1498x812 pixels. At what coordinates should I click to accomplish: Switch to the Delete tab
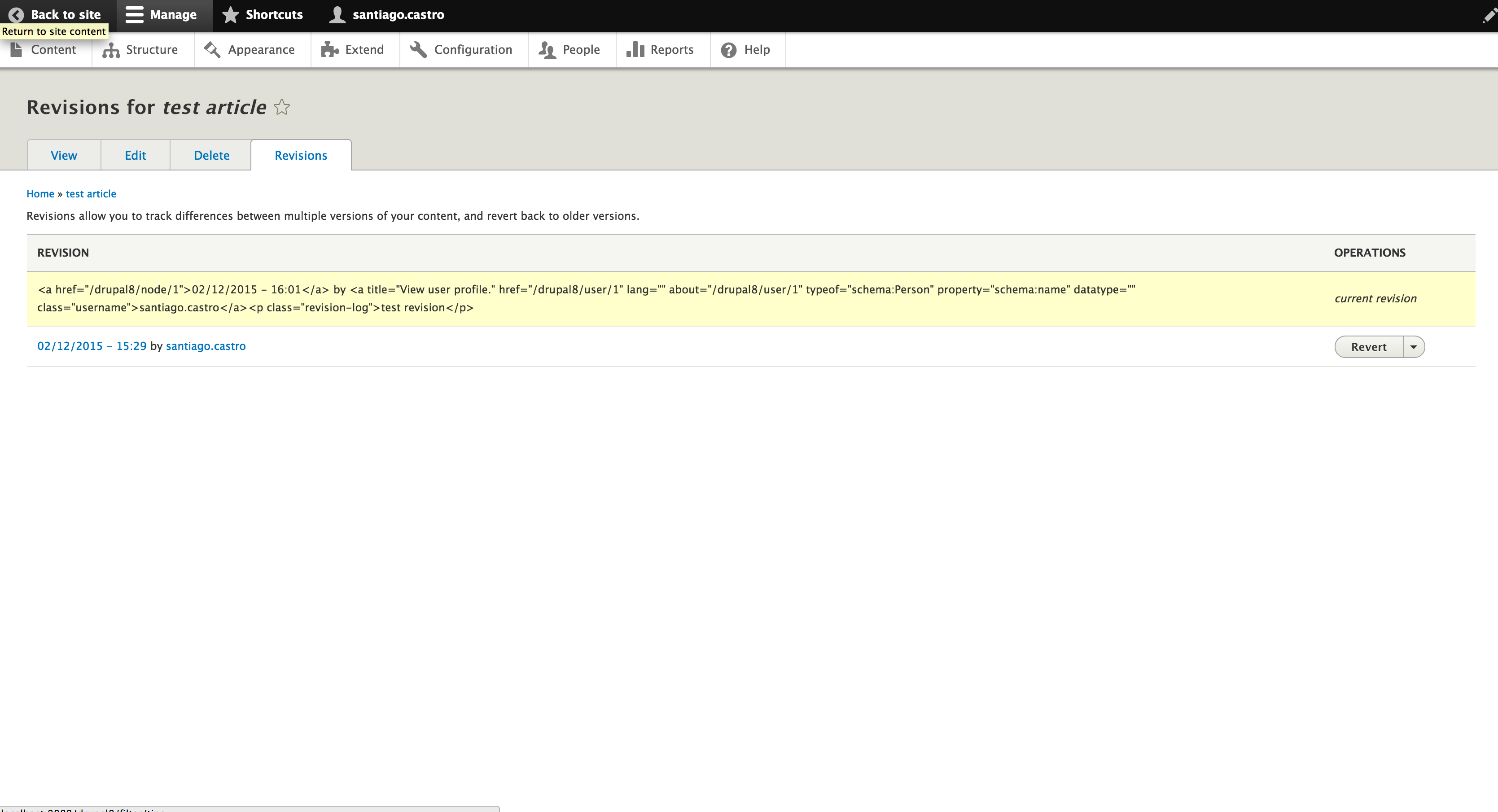coord(210,155)
